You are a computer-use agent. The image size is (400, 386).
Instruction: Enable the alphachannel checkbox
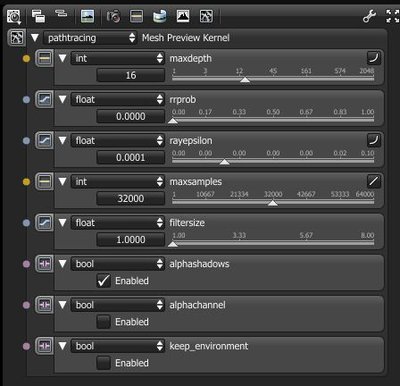click(x=103, y=322)
